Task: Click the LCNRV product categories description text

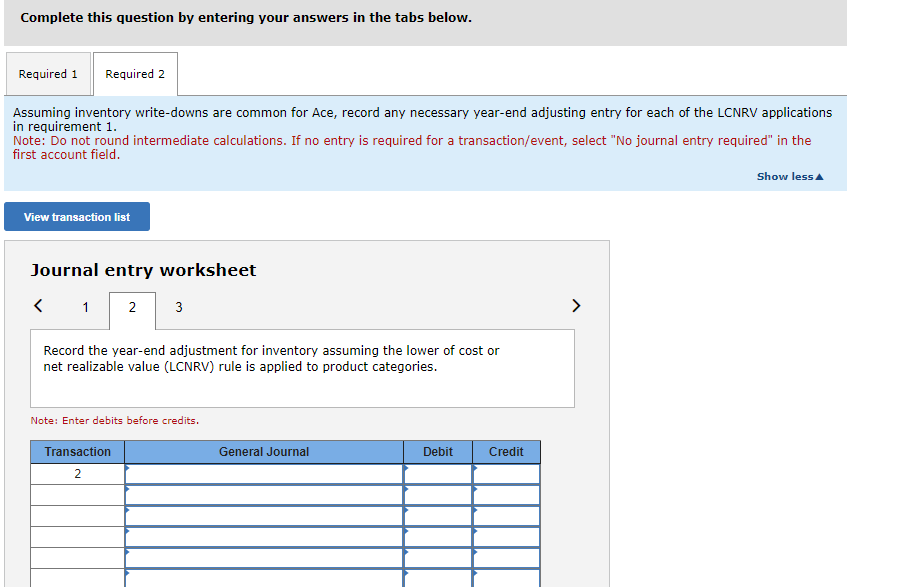Action: pos(271,358)
